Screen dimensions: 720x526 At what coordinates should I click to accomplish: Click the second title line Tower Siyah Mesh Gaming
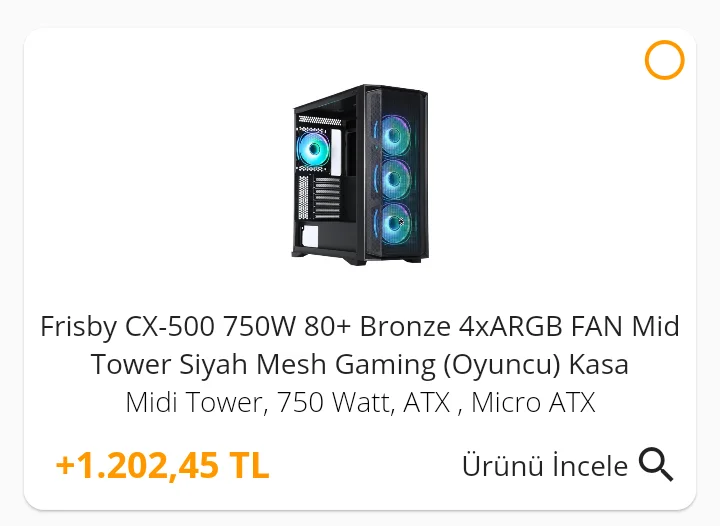tap(360, 364)
